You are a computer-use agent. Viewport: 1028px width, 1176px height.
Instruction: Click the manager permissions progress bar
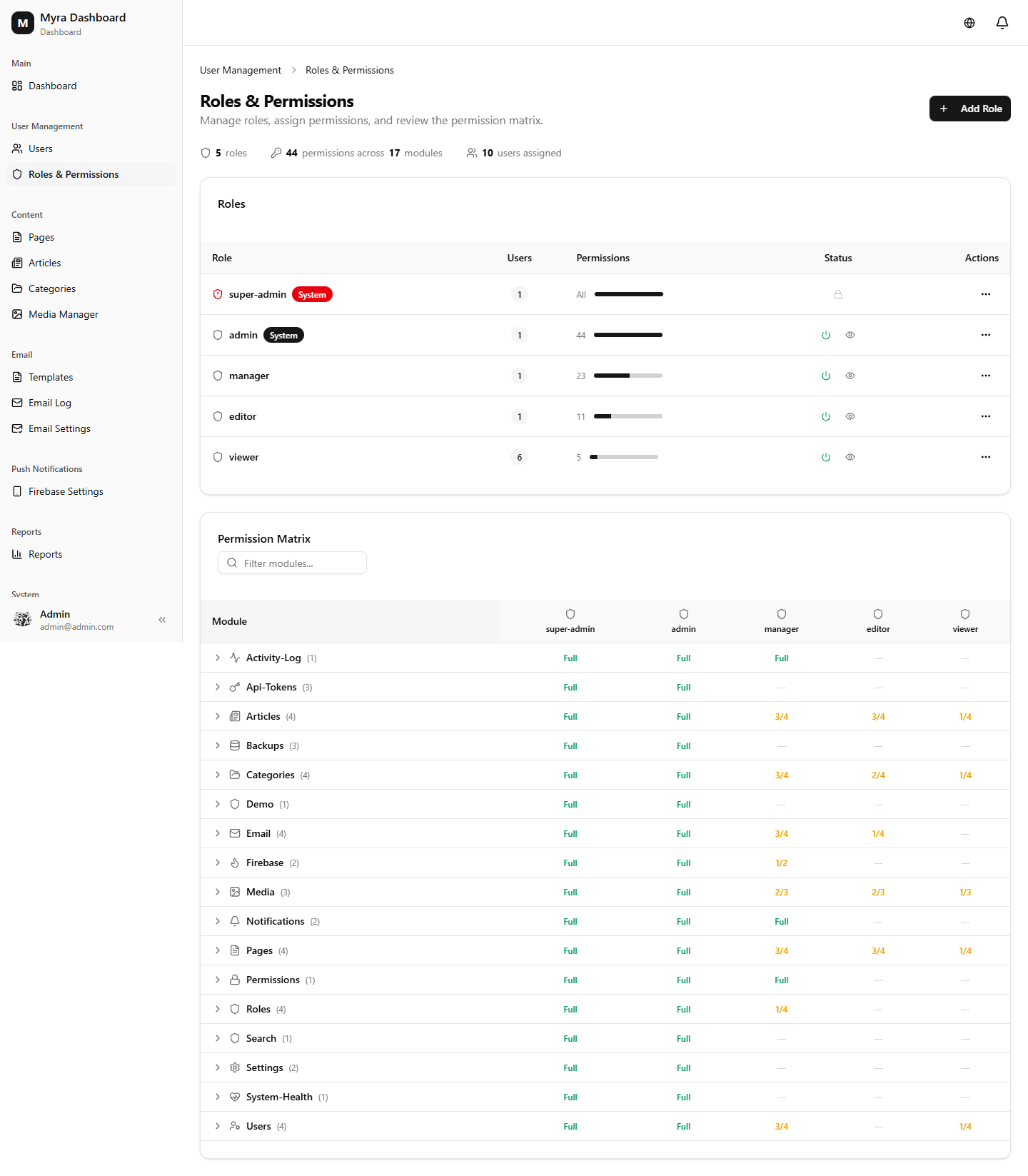pos(628,376)
